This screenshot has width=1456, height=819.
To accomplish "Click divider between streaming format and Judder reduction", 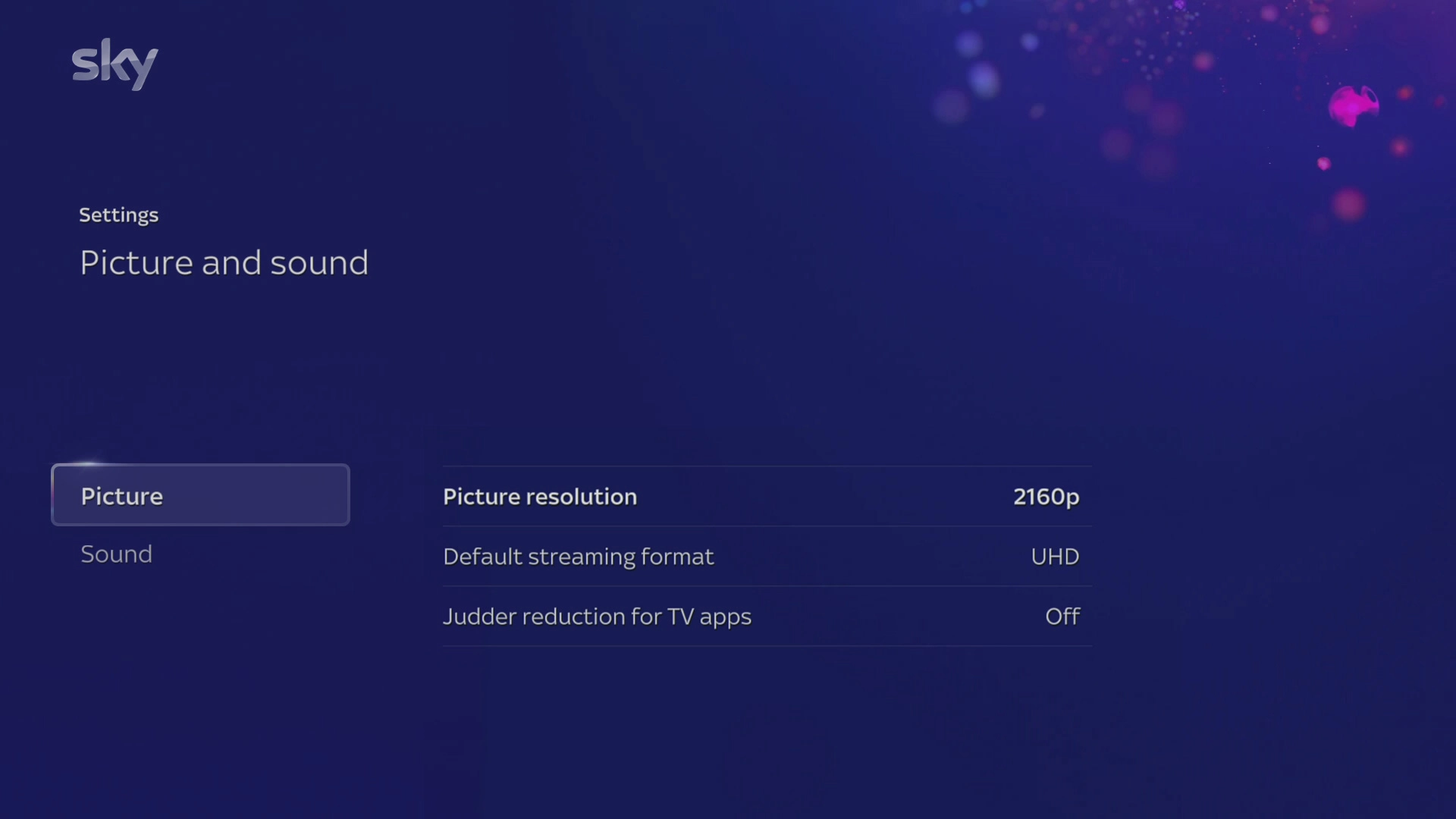I will (x=767, y=586).
